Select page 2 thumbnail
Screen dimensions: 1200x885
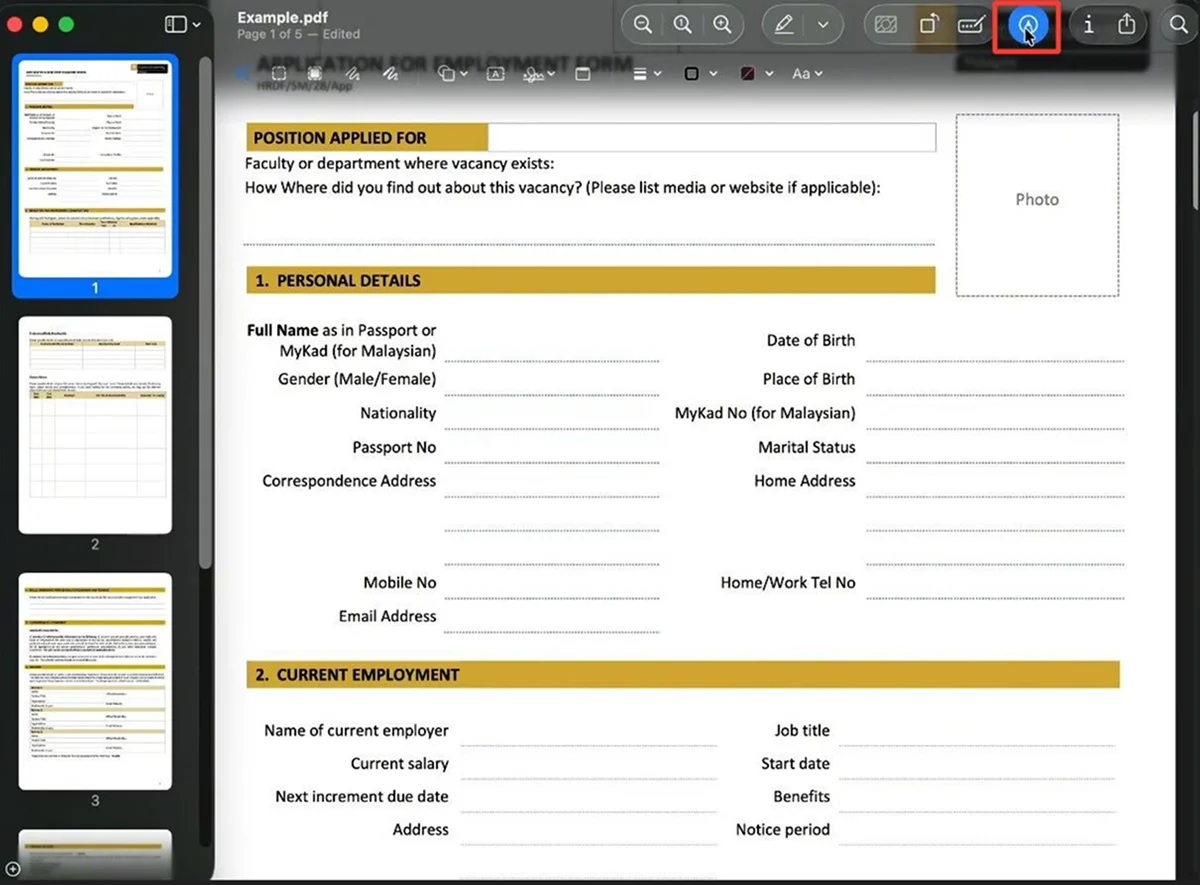point(95,425)
